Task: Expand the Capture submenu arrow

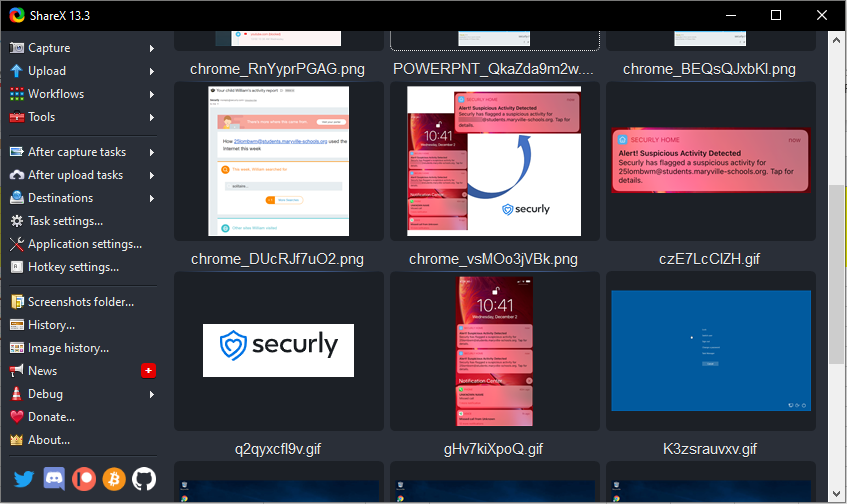Action: 152,48
